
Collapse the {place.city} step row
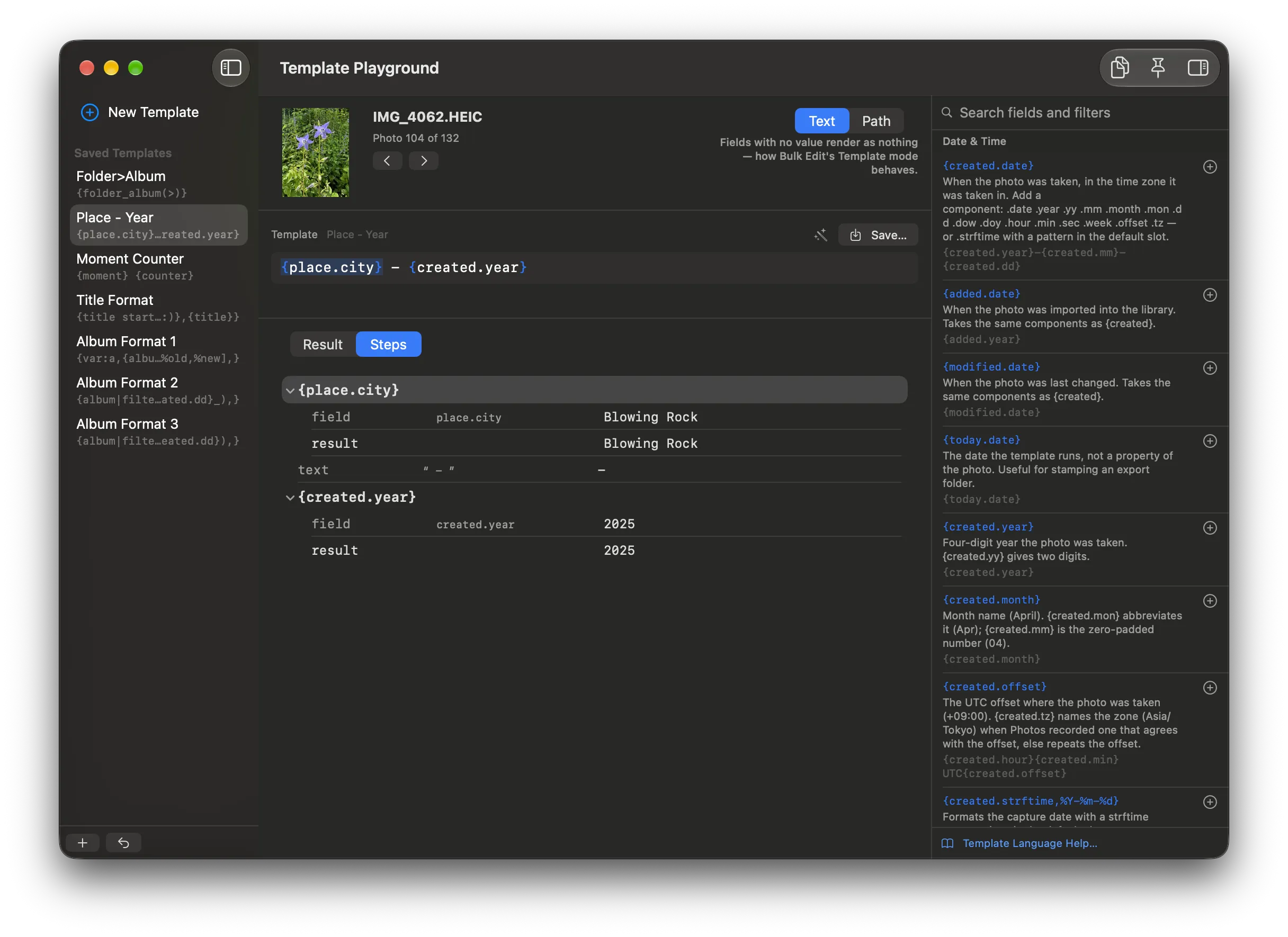pos(290,391)
